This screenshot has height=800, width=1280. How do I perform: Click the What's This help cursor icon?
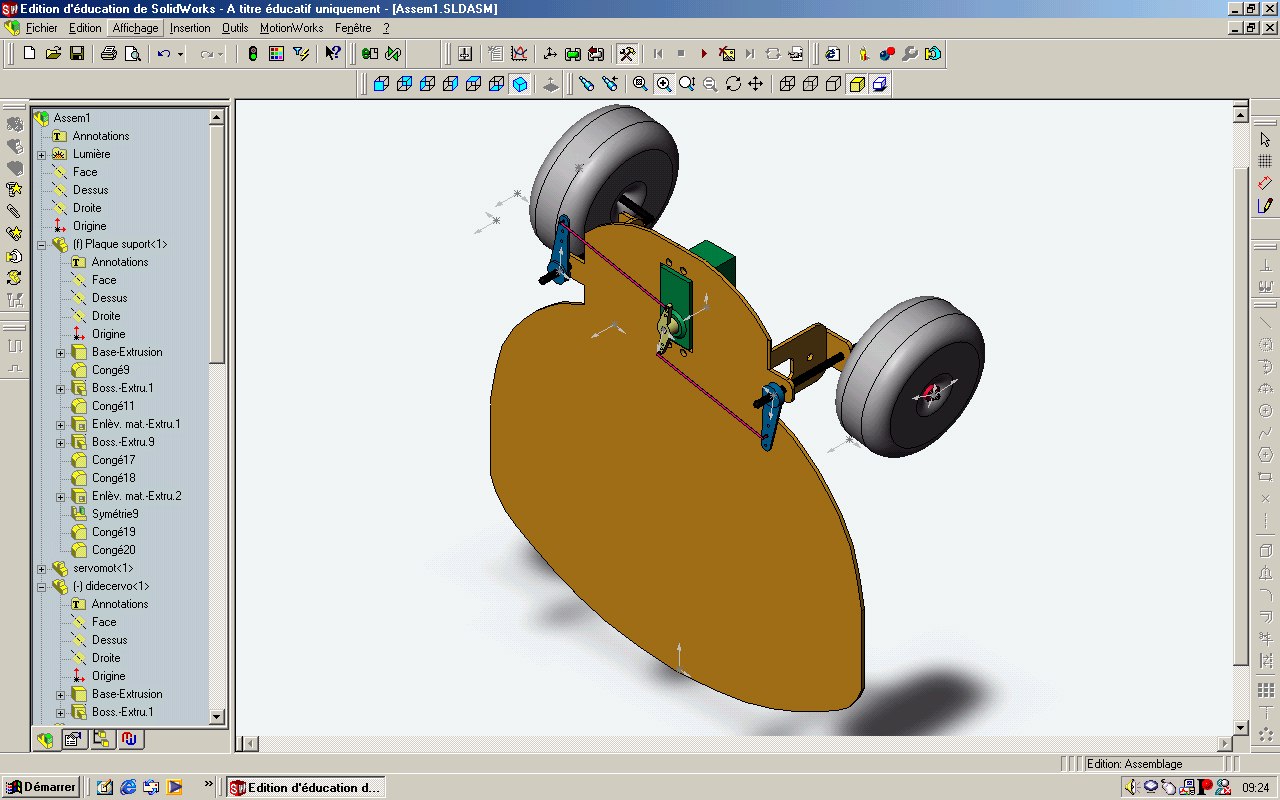coord(333,54)
